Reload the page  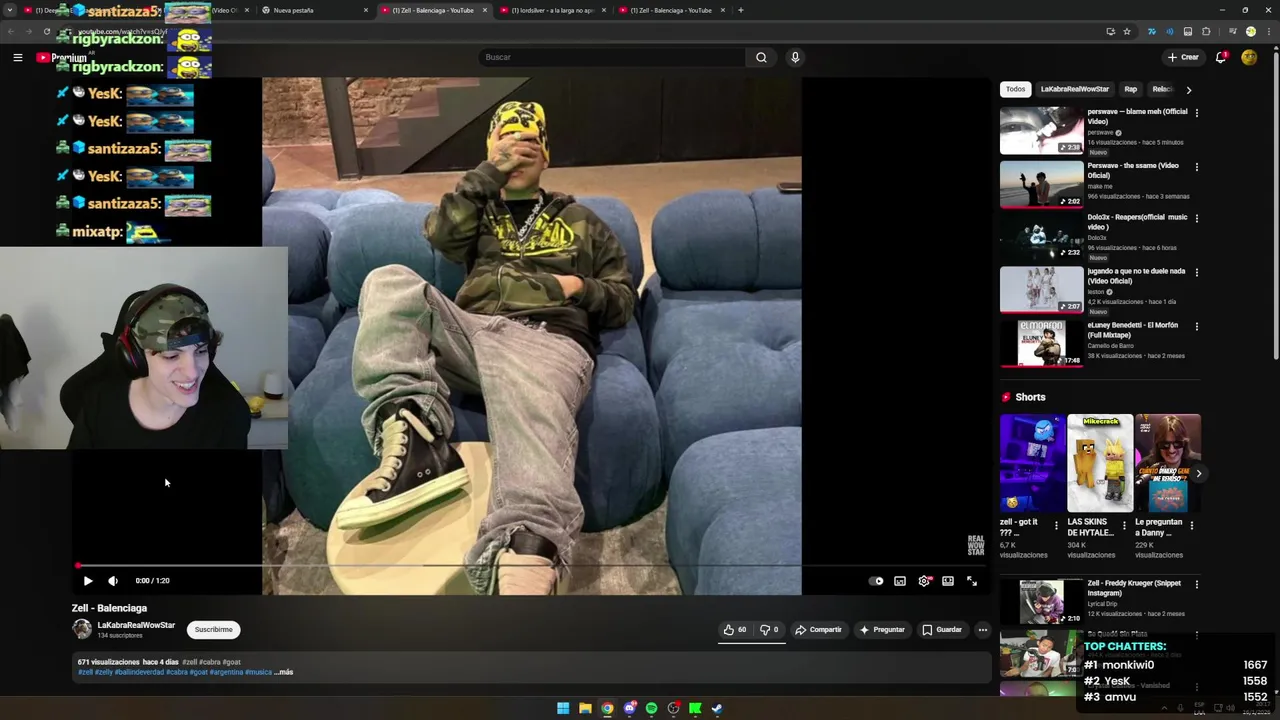(46, 31)
